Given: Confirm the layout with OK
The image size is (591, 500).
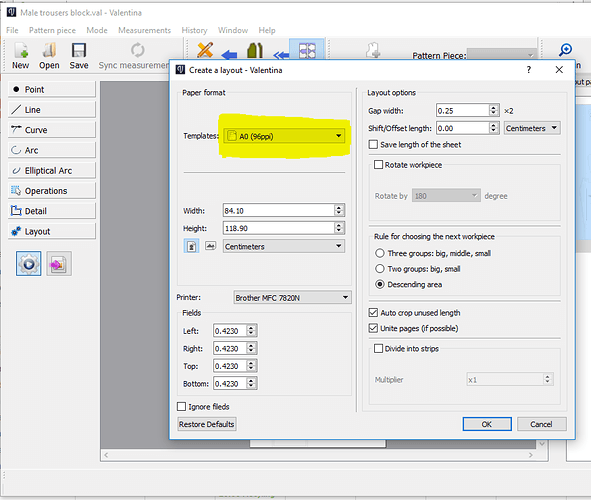Looking at the screenshot, I should pyautogui.click(x=487, y=424).
